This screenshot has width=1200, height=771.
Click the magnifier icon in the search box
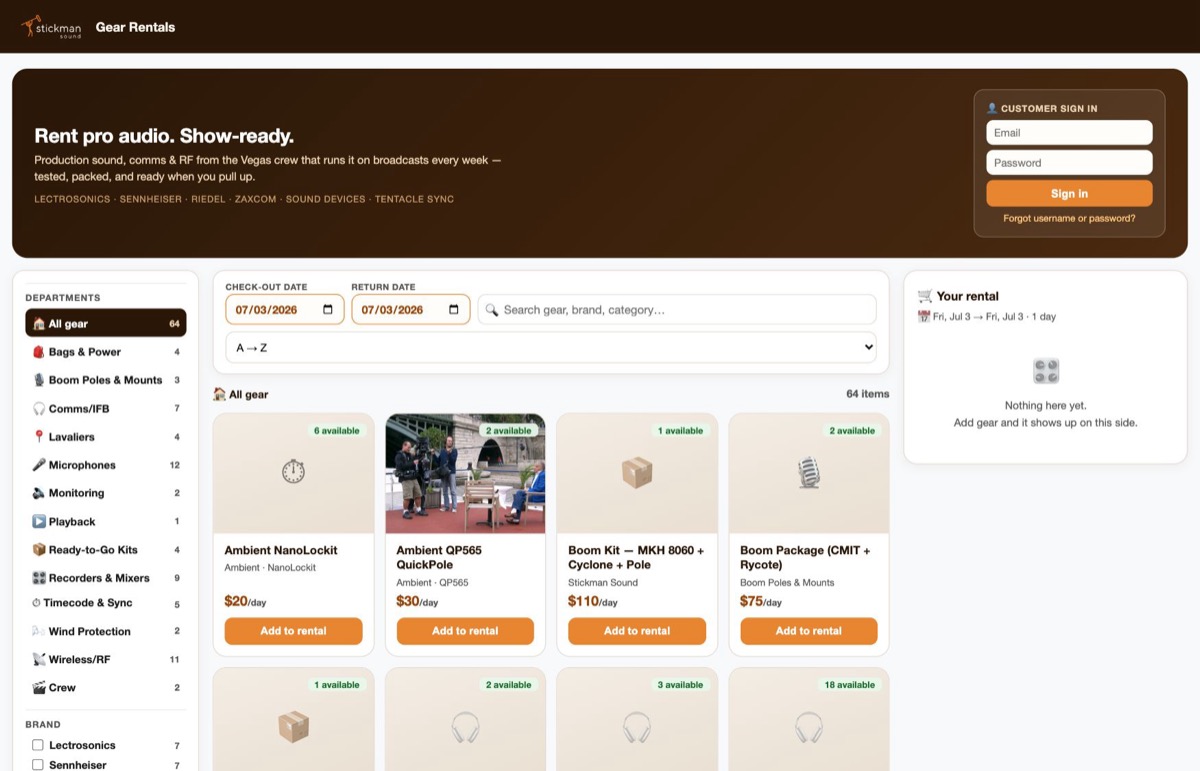click(x=491, y=310)
